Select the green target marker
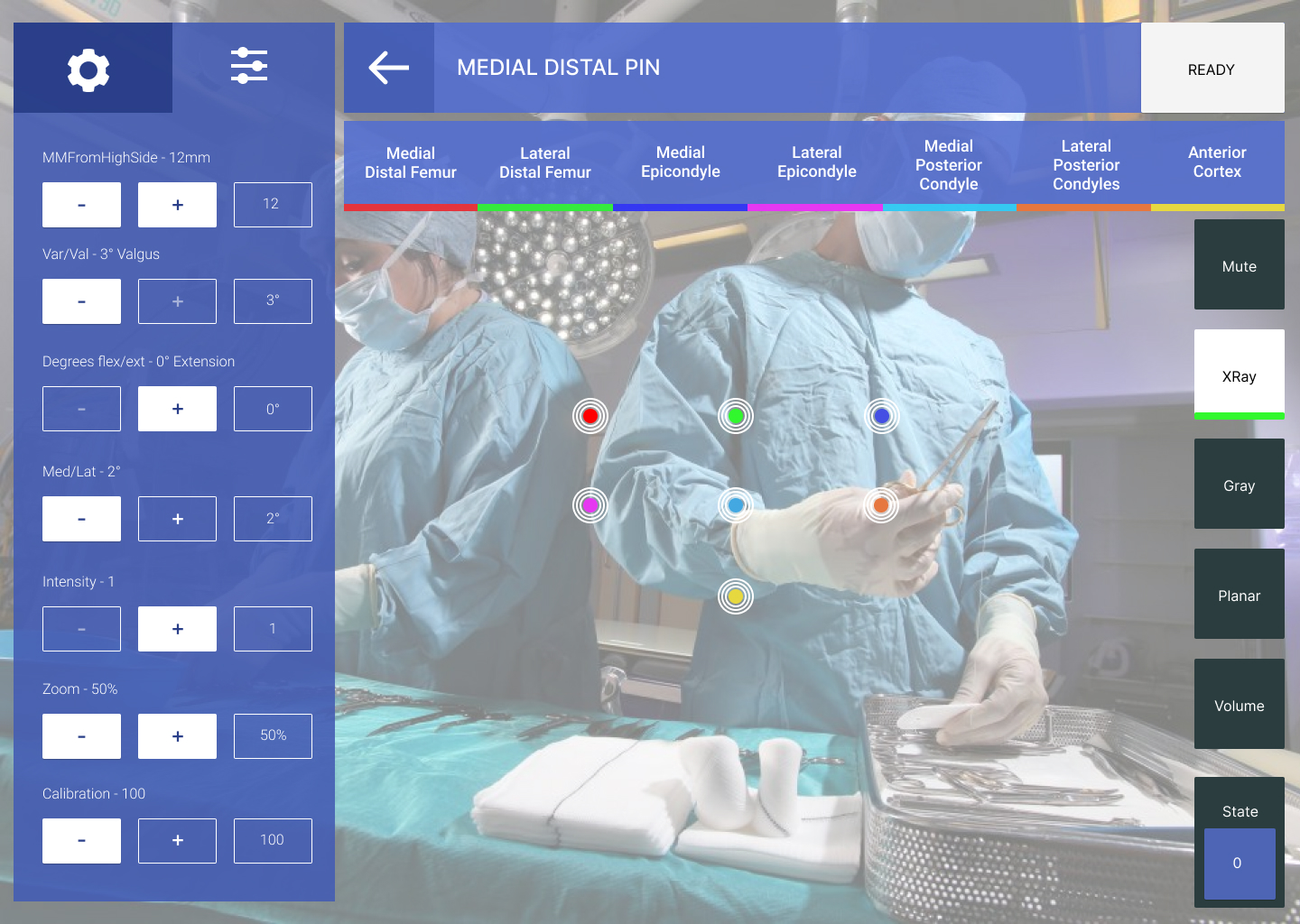The image size is (1300, 924). click(736, 416)
